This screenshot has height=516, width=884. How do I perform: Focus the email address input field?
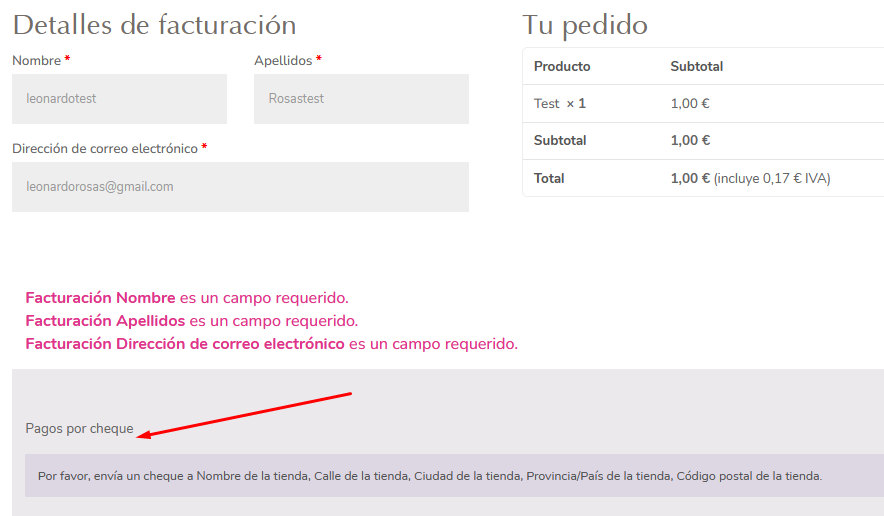click(240, 187)
